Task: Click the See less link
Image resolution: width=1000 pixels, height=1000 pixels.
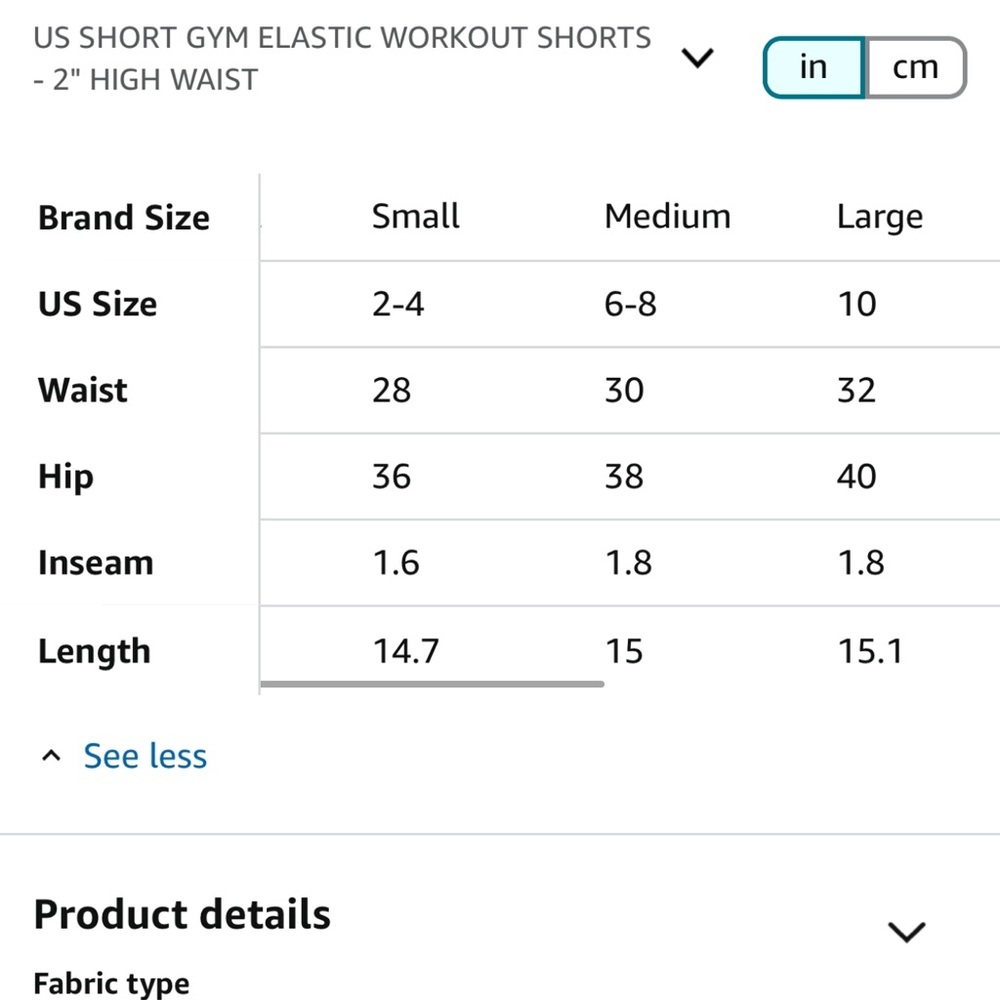Action: tap(145, 756)
